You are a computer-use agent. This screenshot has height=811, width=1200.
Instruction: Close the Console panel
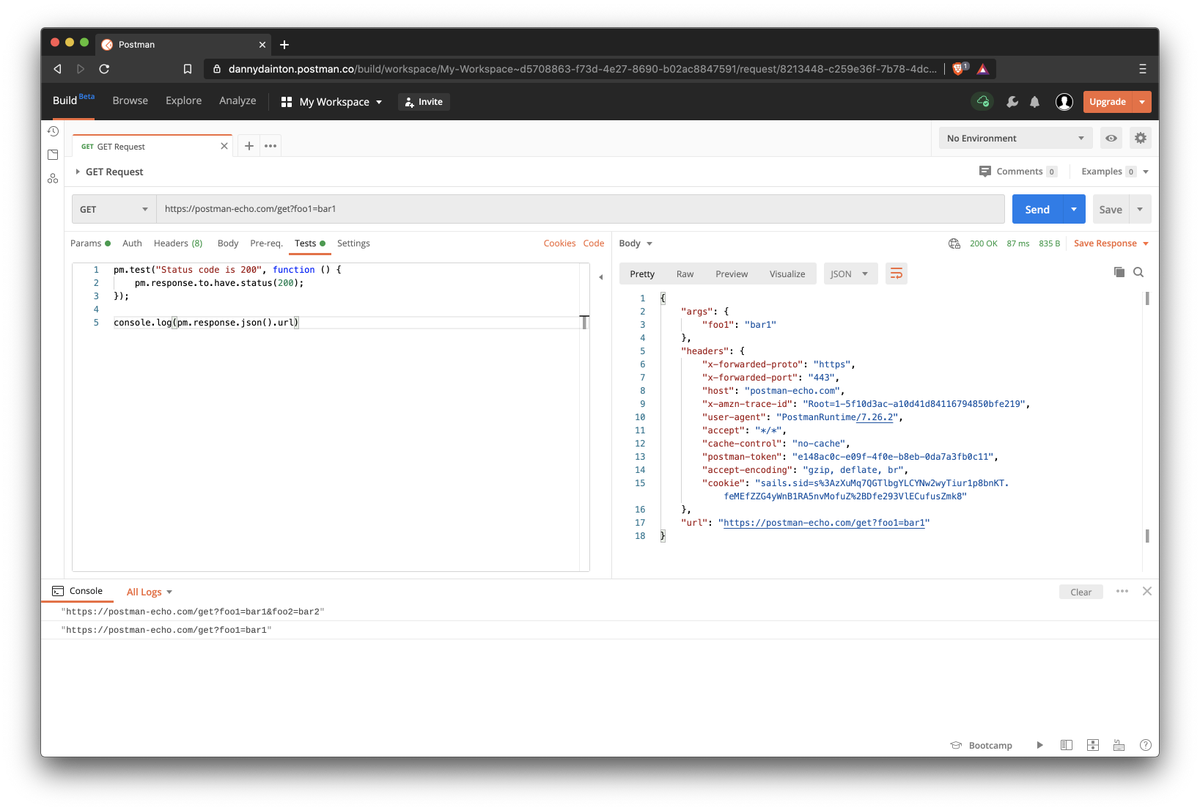pos(1147,591)
